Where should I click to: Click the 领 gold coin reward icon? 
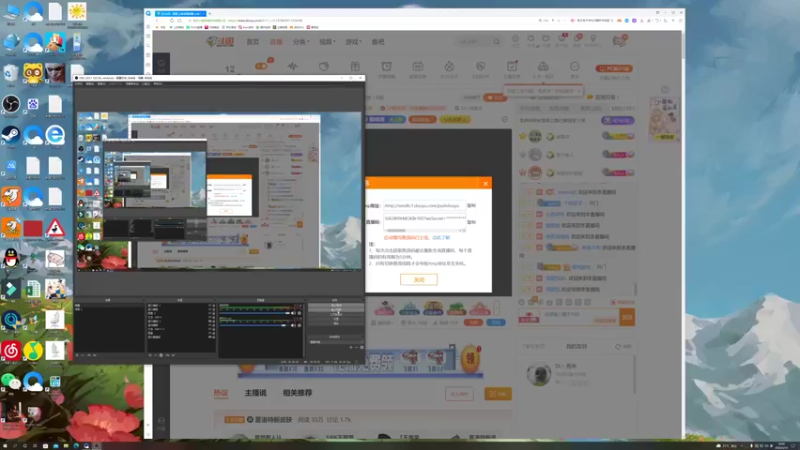tap(470, 358)
